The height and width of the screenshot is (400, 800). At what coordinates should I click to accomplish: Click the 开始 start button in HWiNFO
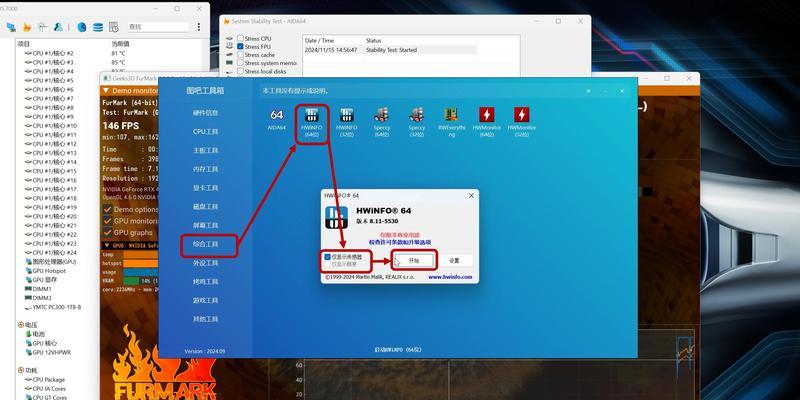[x=414, y=260]
